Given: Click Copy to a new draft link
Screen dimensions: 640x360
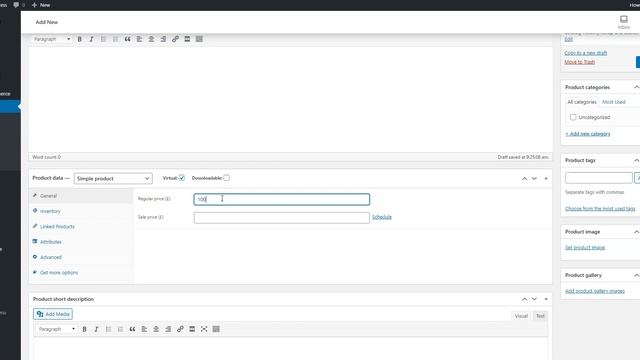Looking at the screenshot, I should pyautogui.click(x=585, y=53).
